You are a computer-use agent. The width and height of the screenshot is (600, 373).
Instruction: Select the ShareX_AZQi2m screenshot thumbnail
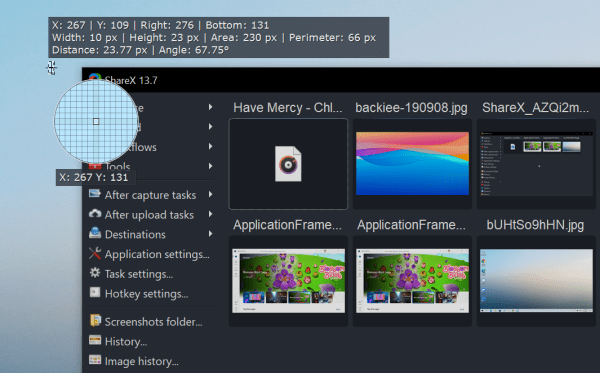point(536,164)
